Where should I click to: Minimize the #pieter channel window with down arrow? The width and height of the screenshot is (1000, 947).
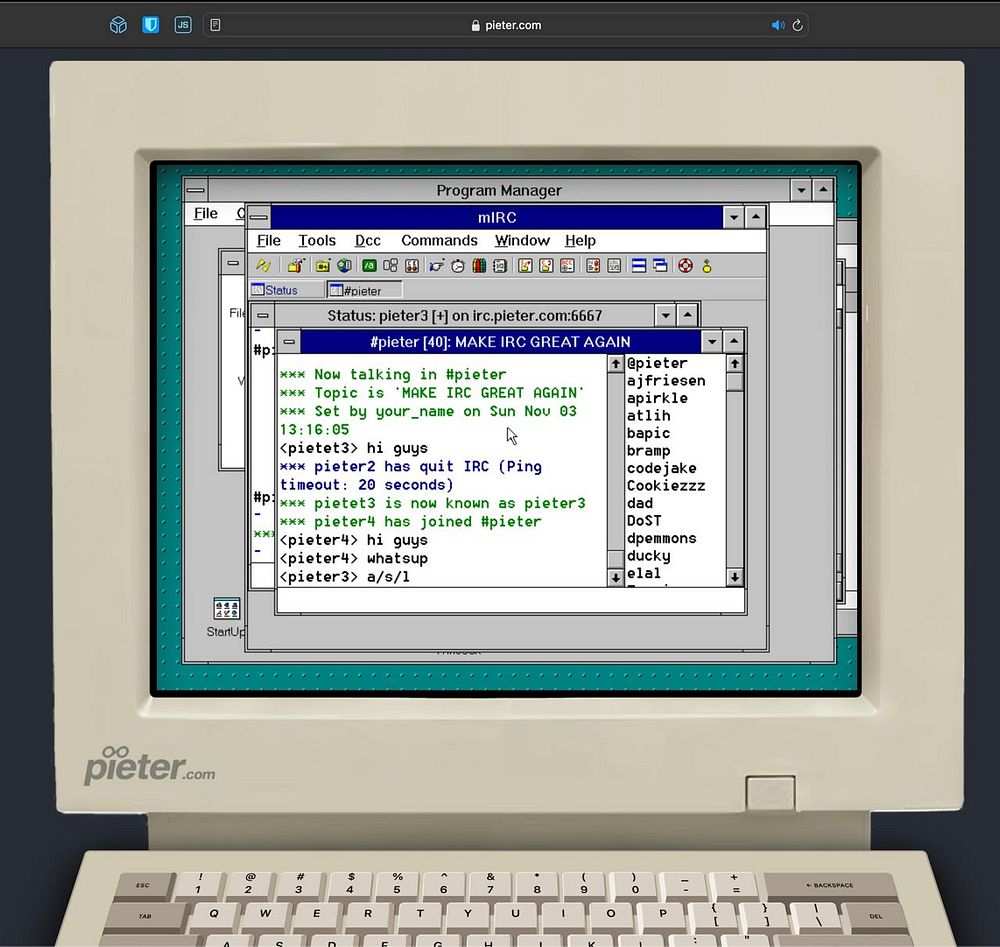712,342
